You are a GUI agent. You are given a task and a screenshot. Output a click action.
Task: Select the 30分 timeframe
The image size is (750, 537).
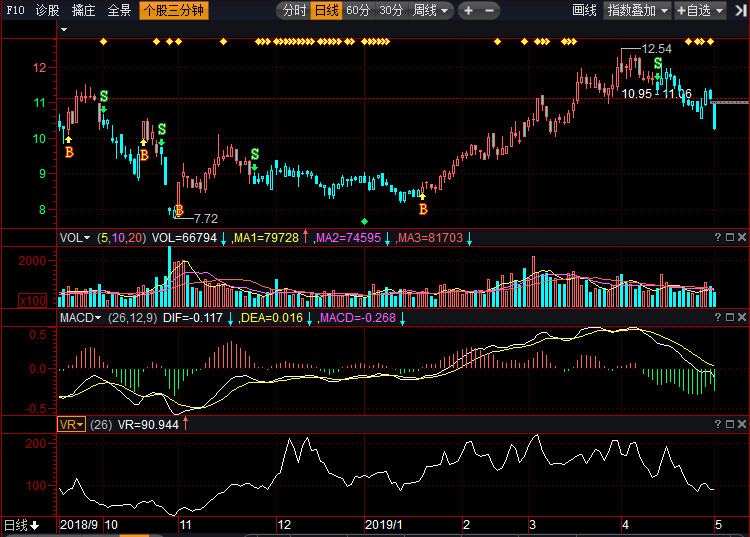coord(391,10)
